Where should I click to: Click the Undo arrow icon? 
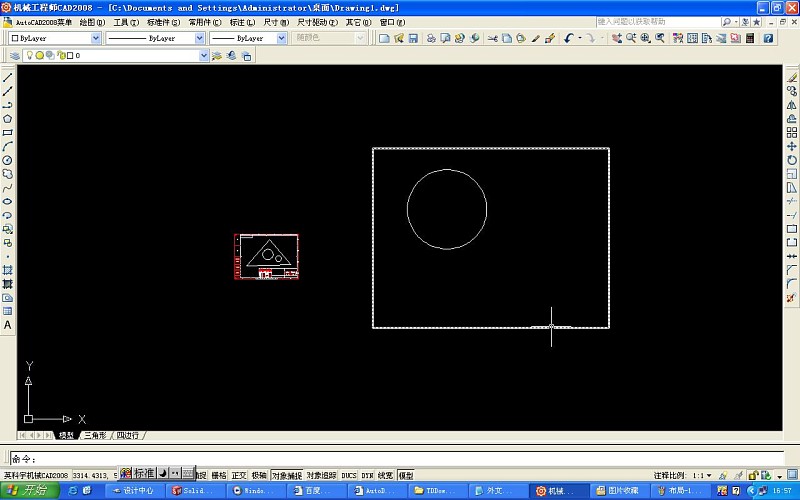569,38
